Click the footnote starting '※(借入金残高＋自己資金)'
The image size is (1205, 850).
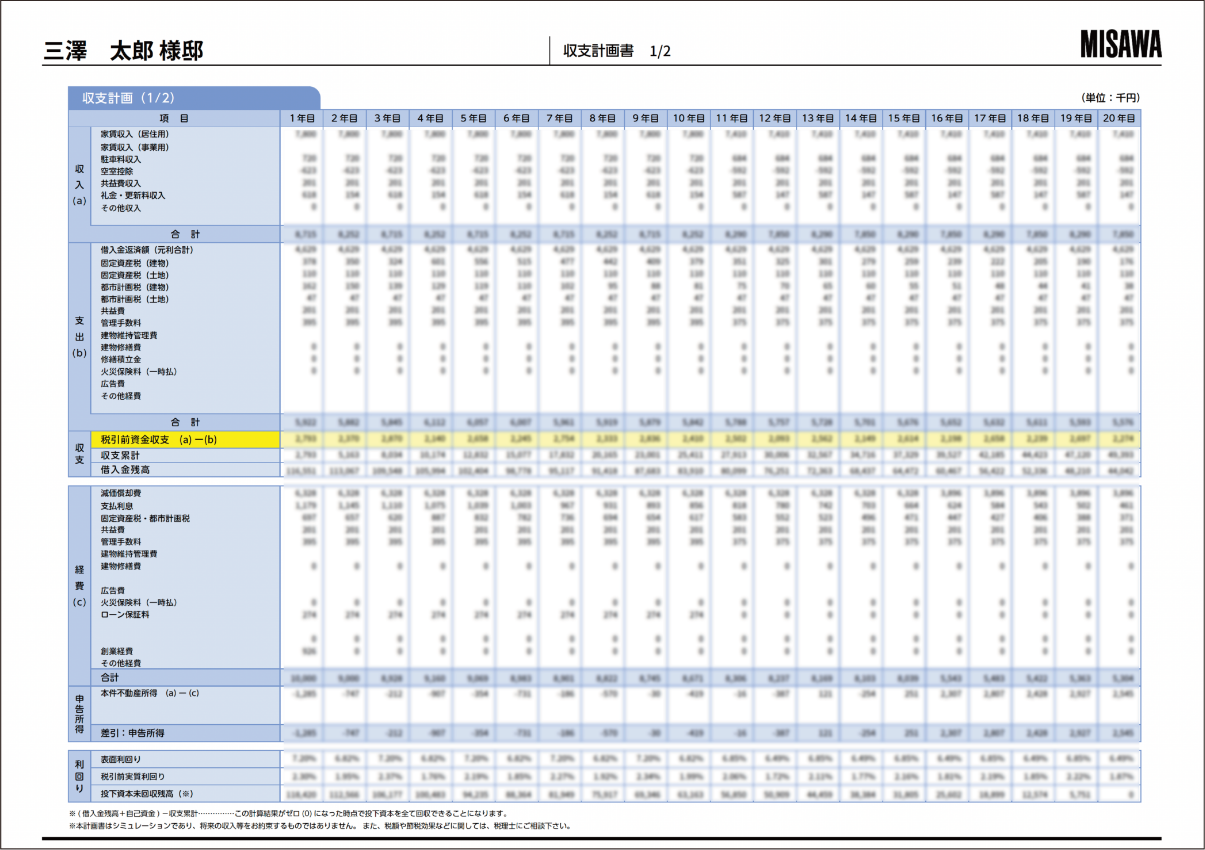tap(290, 814)
